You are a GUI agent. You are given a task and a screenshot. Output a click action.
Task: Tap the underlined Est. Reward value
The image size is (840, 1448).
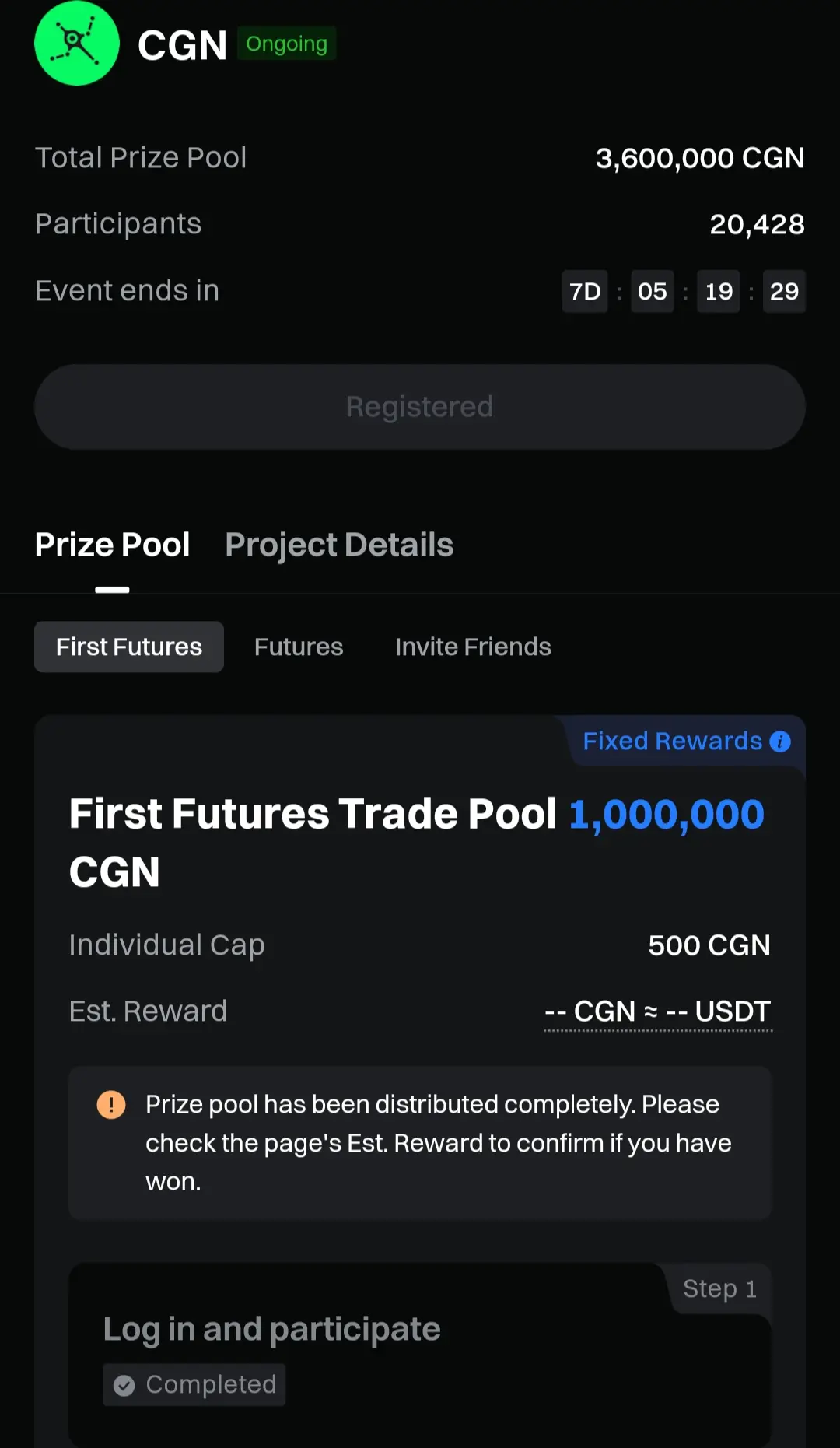[657, 1011]
